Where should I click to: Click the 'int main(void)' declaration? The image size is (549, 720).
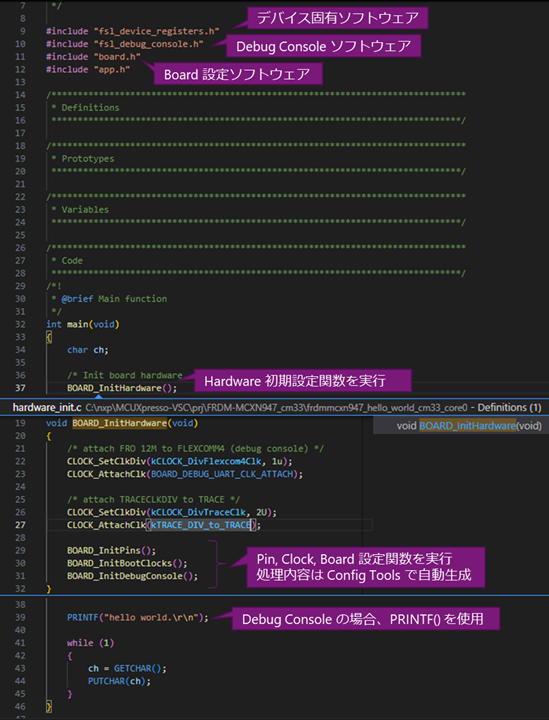(x=83, y=325)
